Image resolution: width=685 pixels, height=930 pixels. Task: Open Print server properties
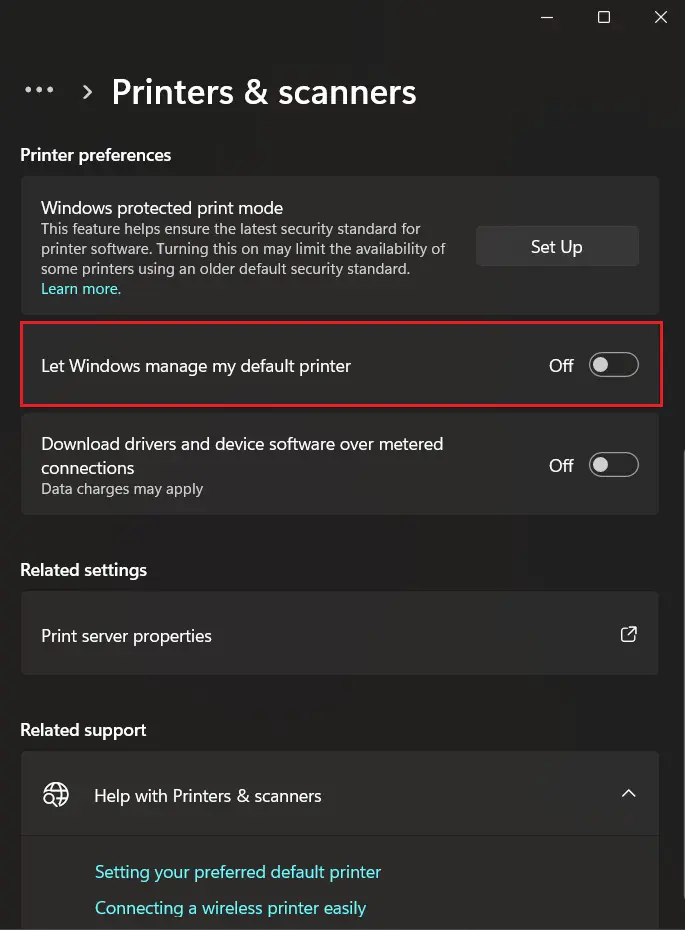126,635
